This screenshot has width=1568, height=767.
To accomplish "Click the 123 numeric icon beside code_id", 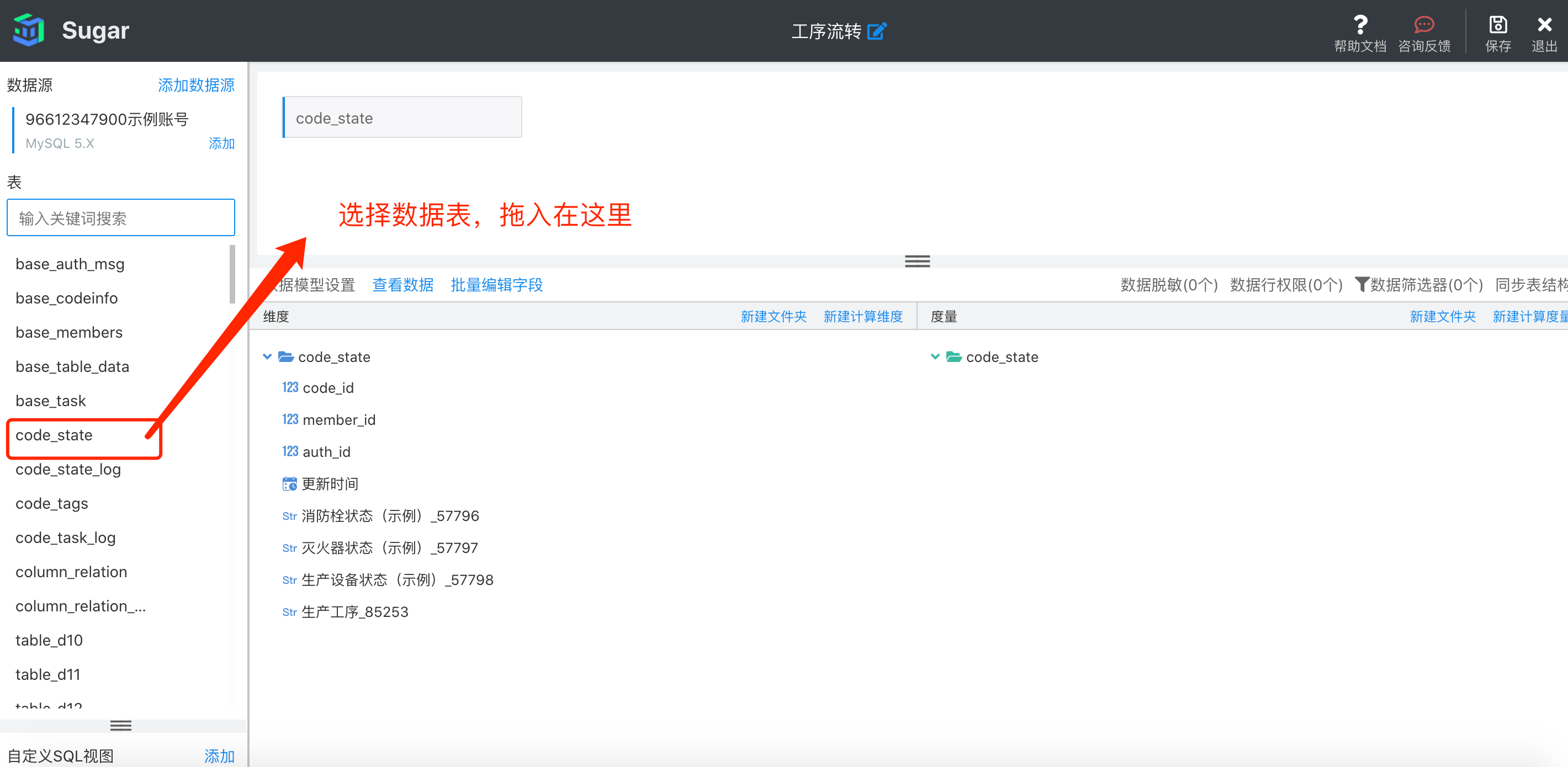I will click(x=290, y=387).
